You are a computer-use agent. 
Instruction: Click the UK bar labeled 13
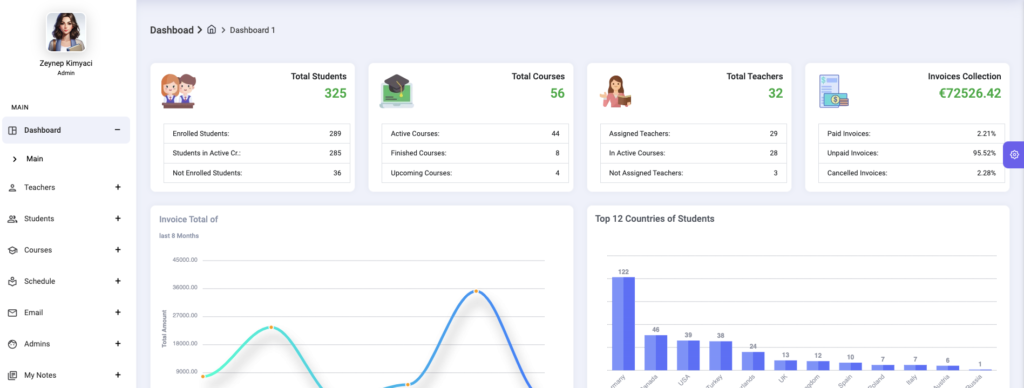tap(786, 366)
